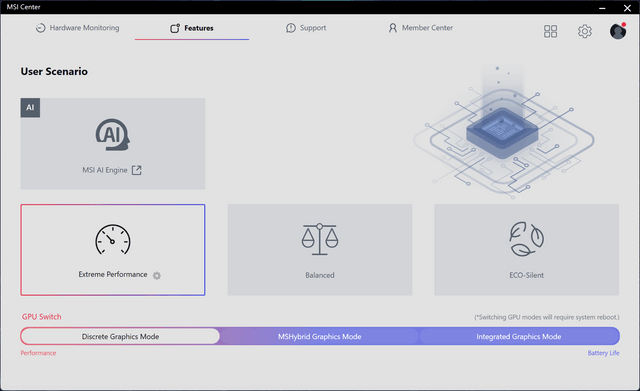This screenshot has height=391, width=640.
Task: Open MSI AI Engine external link icon
Action: point(137,170)
